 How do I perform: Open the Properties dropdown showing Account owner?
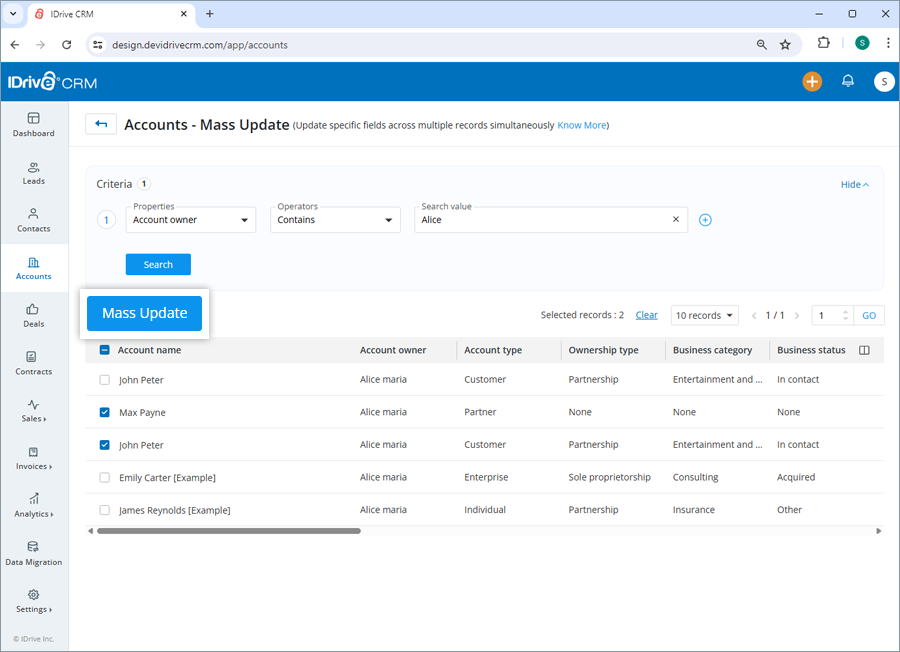190,219
